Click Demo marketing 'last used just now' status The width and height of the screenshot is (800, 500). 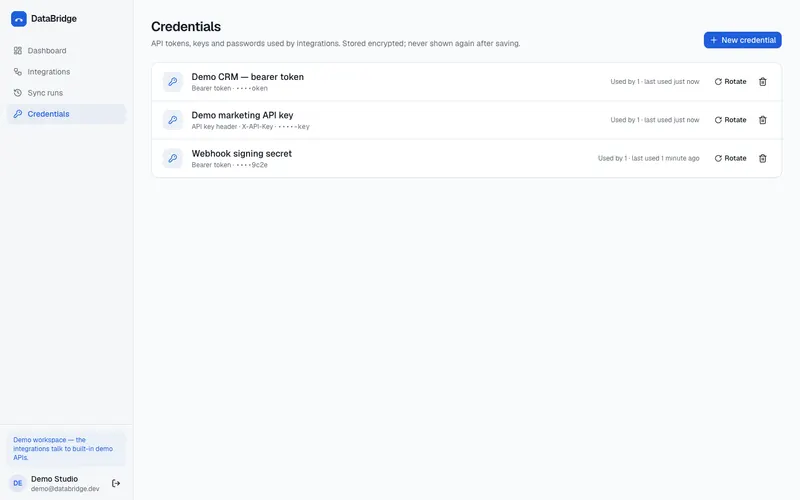pyautogui.click(x=655, y=120)
